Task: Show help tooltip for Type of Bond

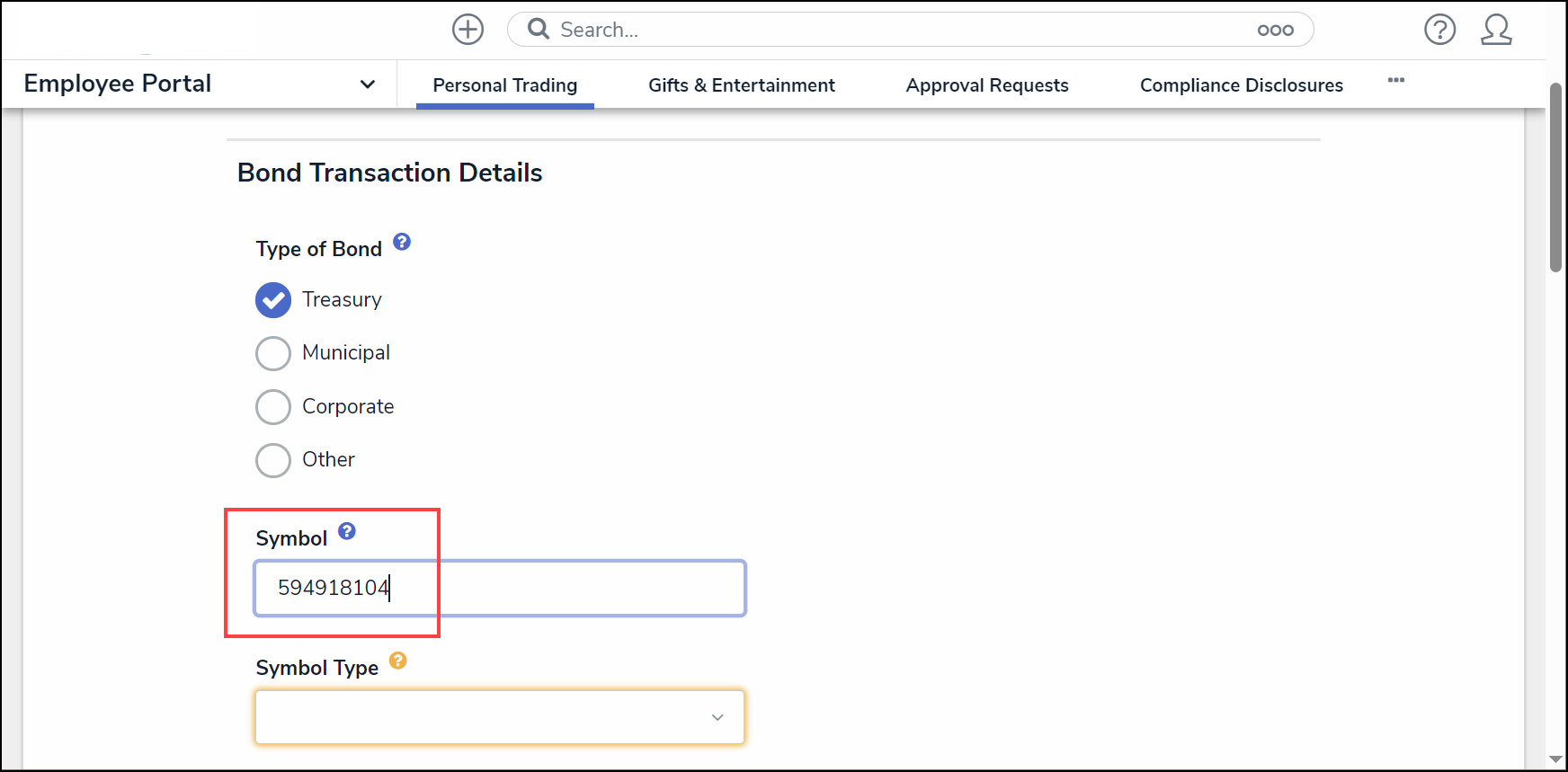Action: point(402,242)
